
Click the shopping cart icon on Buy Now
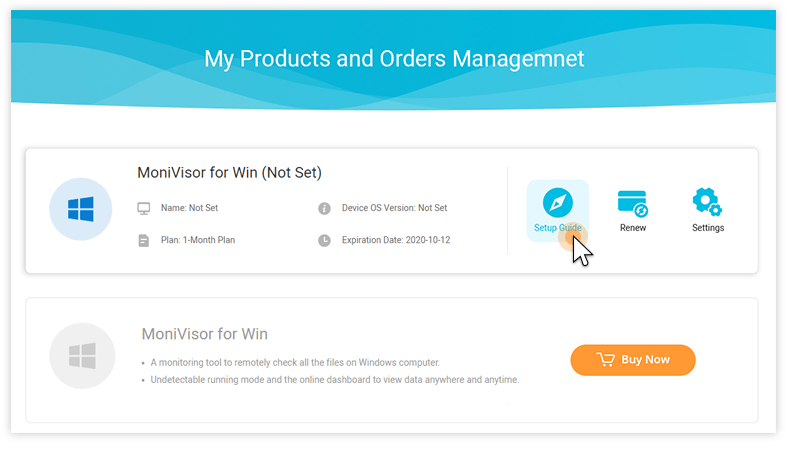pyautogui.click(x=606, y=360)
